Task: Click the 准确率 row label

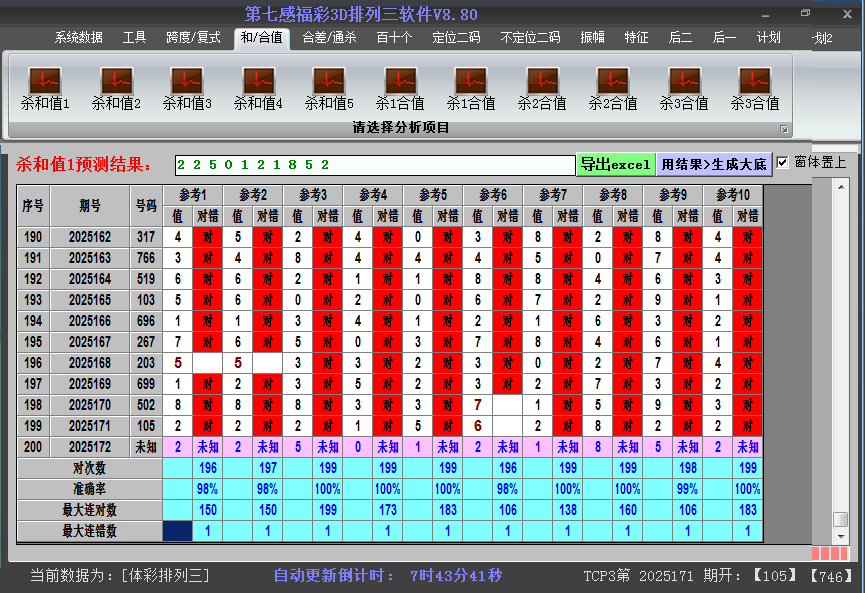Action: tap(89, 489)
